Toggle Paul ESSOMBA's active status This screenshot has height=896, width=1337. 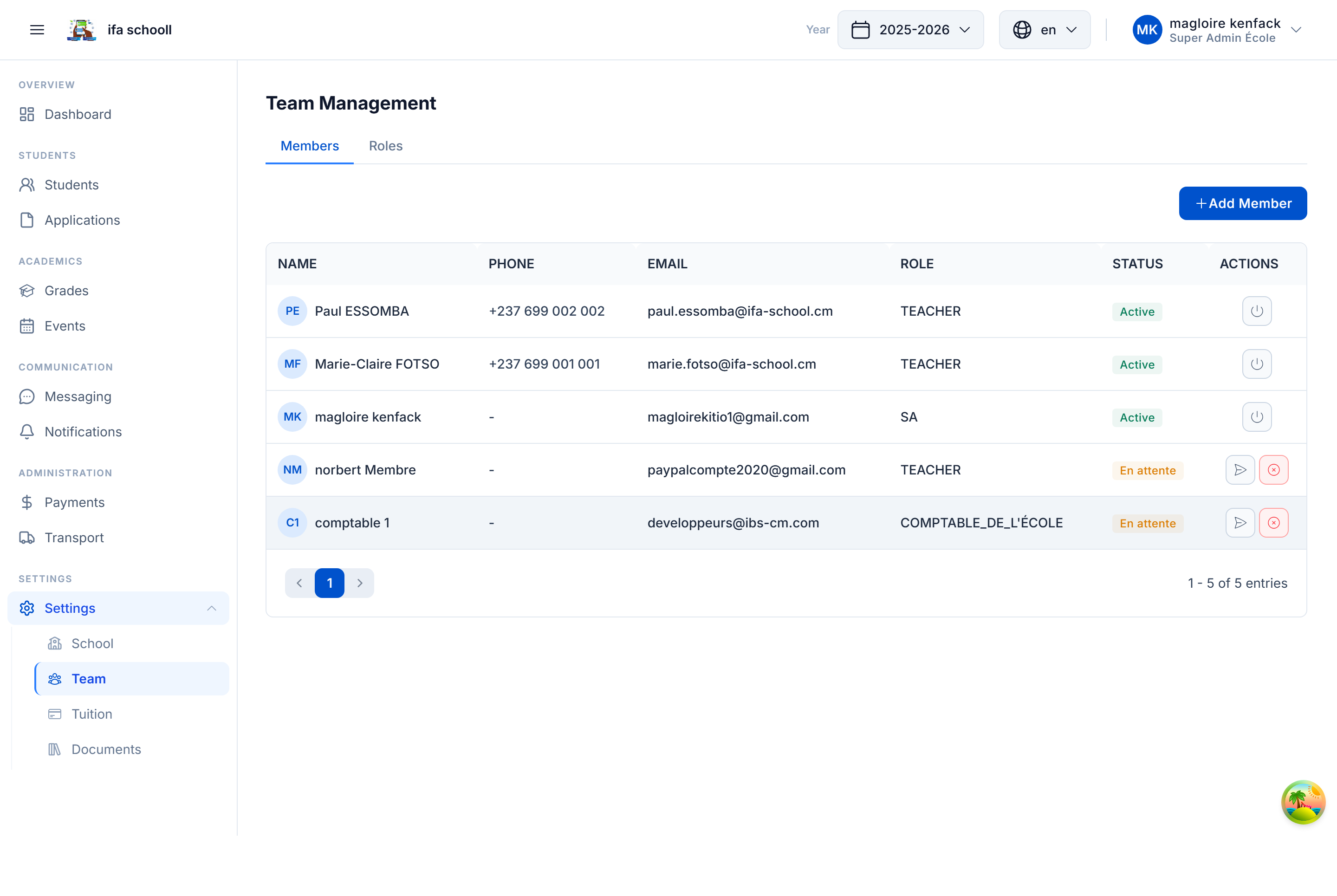click(x=1256, y=311)
